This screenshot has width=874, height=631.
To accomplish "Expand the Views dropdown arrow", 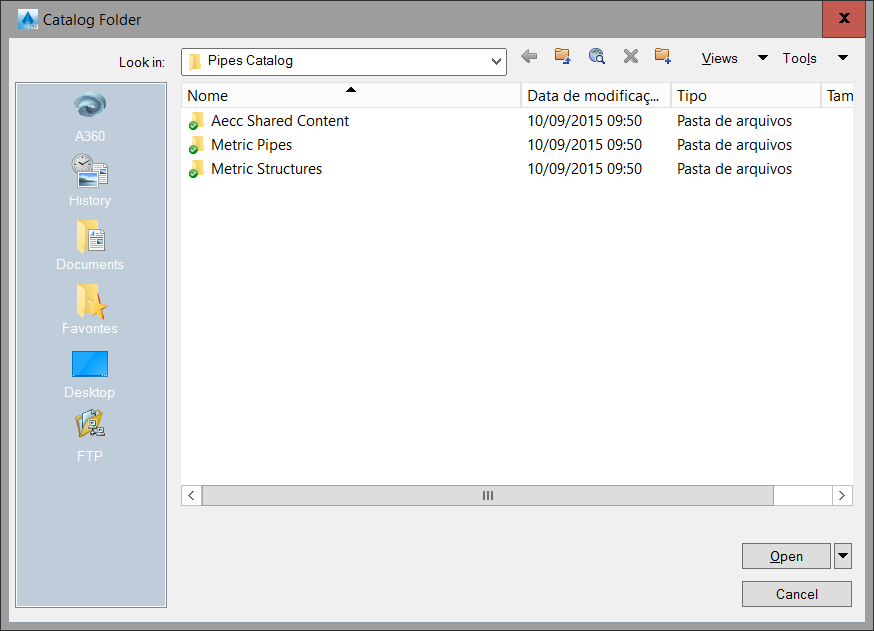I will (x=763, y=58).
